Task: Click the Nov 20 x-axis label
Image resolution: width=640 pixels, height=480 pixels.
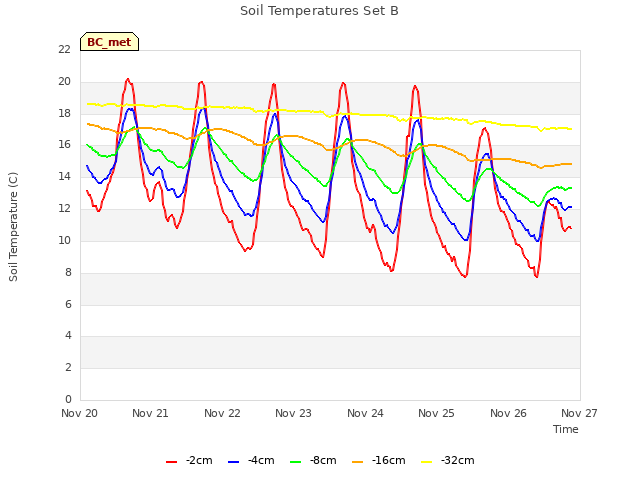Action: (80, 413)
